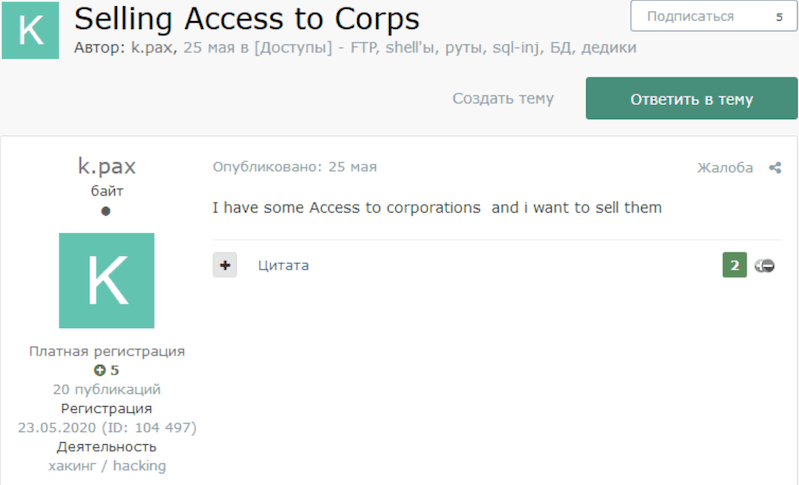Click Создать тему link
The width and height of the screenshot is (799, 485).
pos(503,98)
